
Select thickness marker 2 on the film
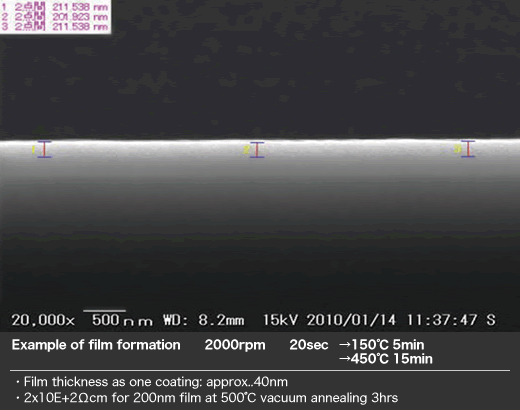tap(257, 150)
